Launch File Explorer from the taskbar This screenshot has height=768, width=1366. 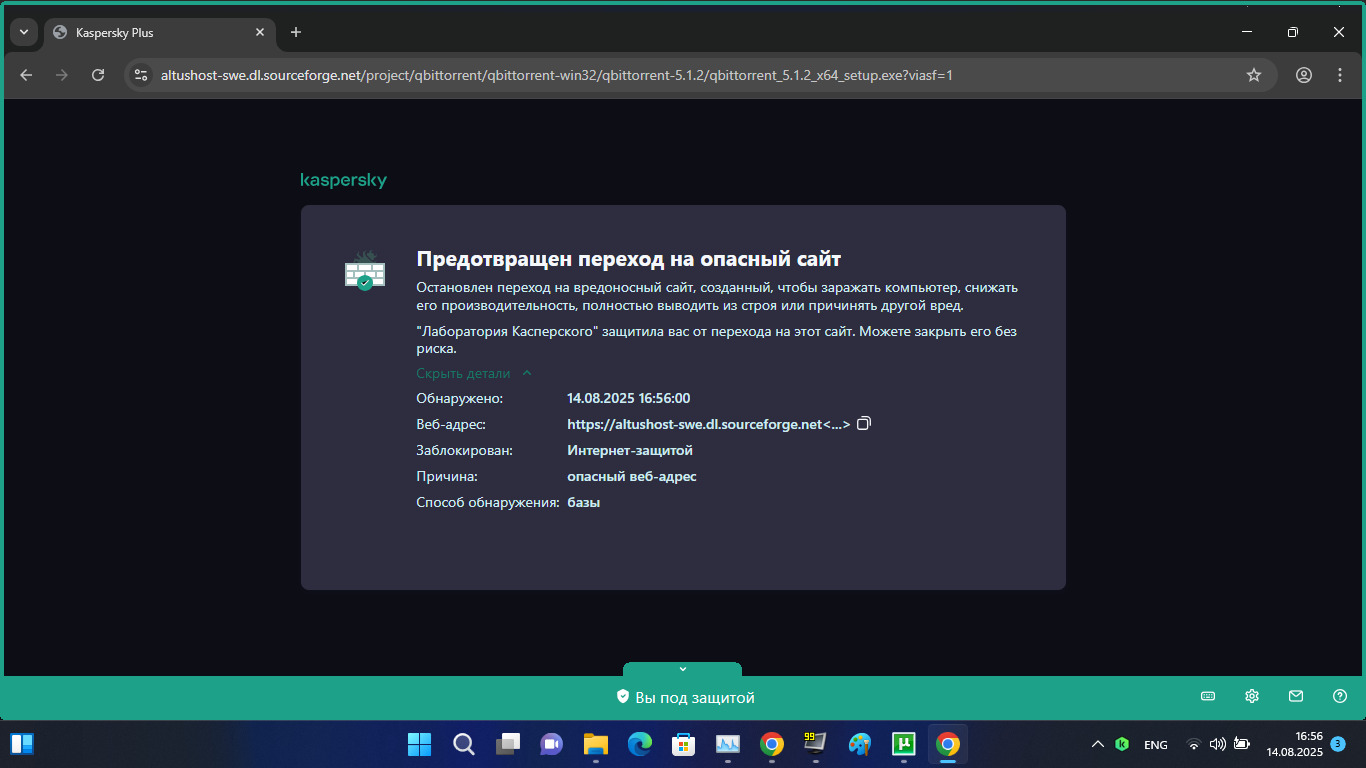(596, 744)
